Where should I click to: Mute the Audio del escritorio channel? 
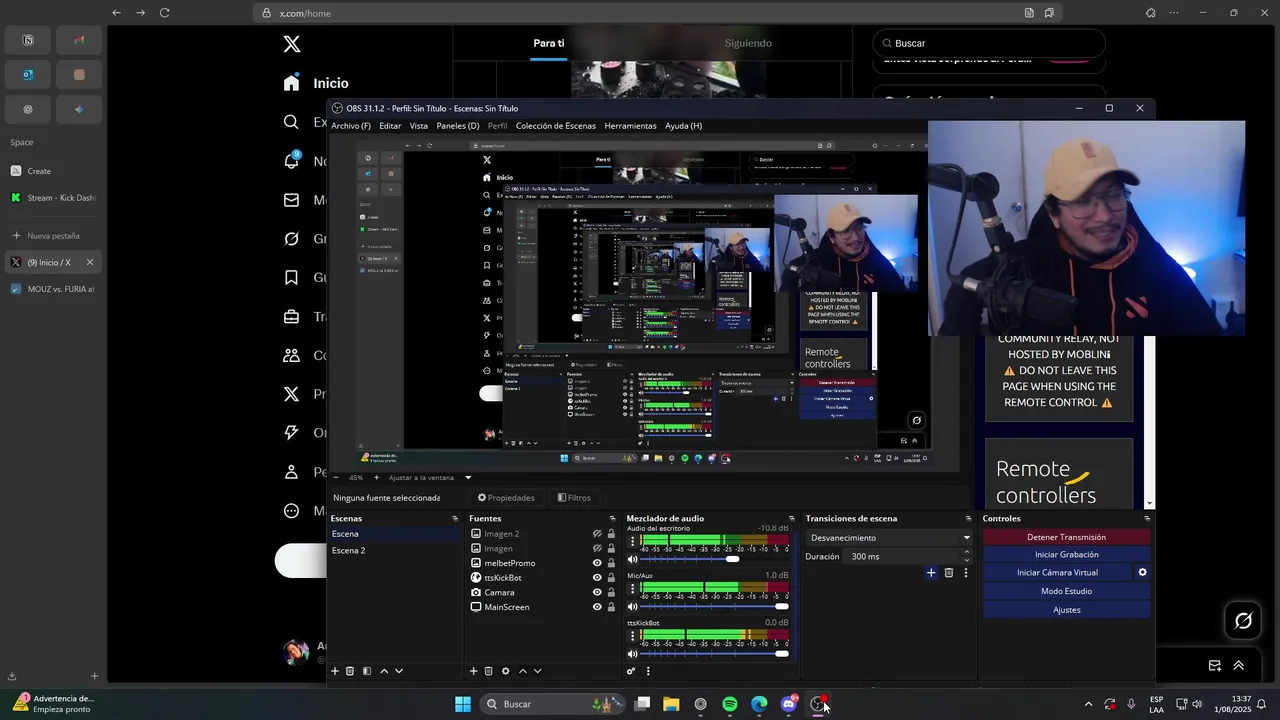pos(632,559)
